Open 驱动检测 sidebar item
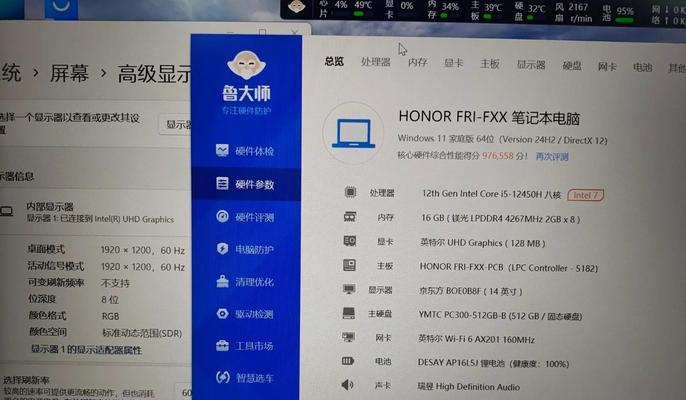 coord(245,314)
